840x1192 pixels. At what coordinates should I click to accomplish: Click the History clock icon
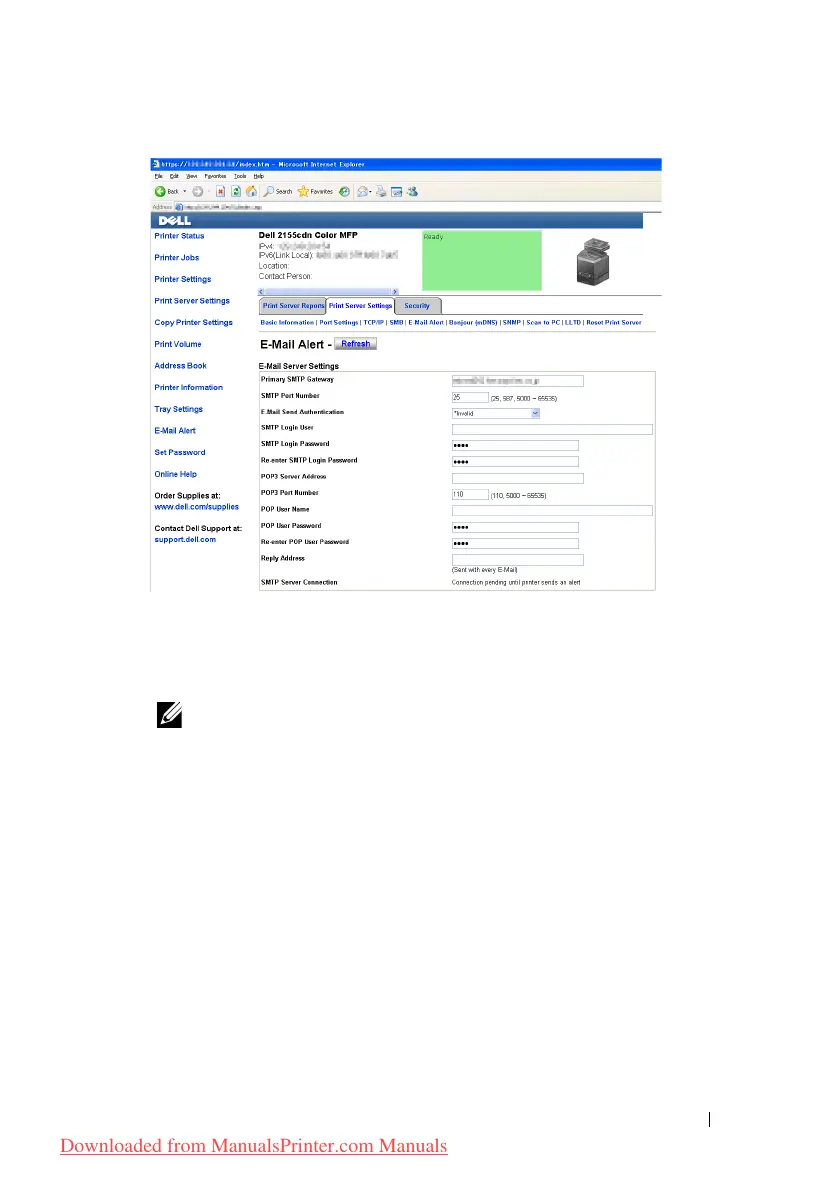[x=344, y=192]
